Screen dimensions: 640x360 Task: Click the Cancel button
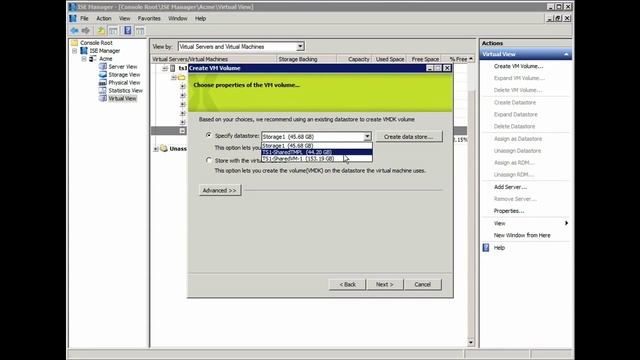[422, 284]
